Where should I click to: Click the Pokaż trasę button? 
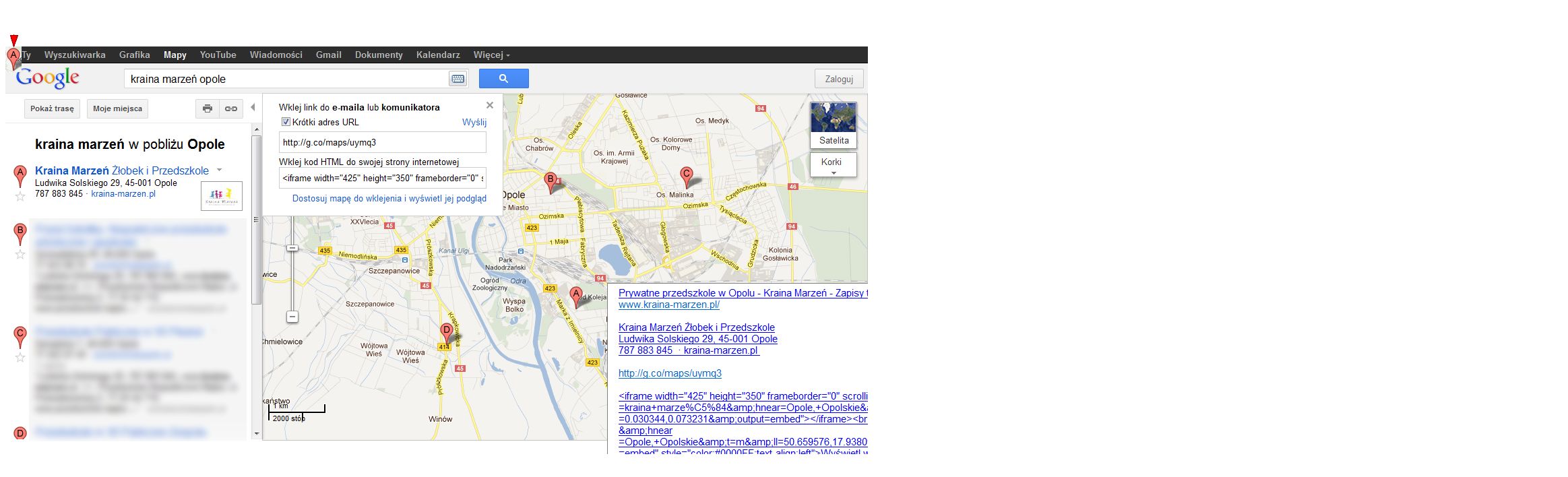[52, 108]
